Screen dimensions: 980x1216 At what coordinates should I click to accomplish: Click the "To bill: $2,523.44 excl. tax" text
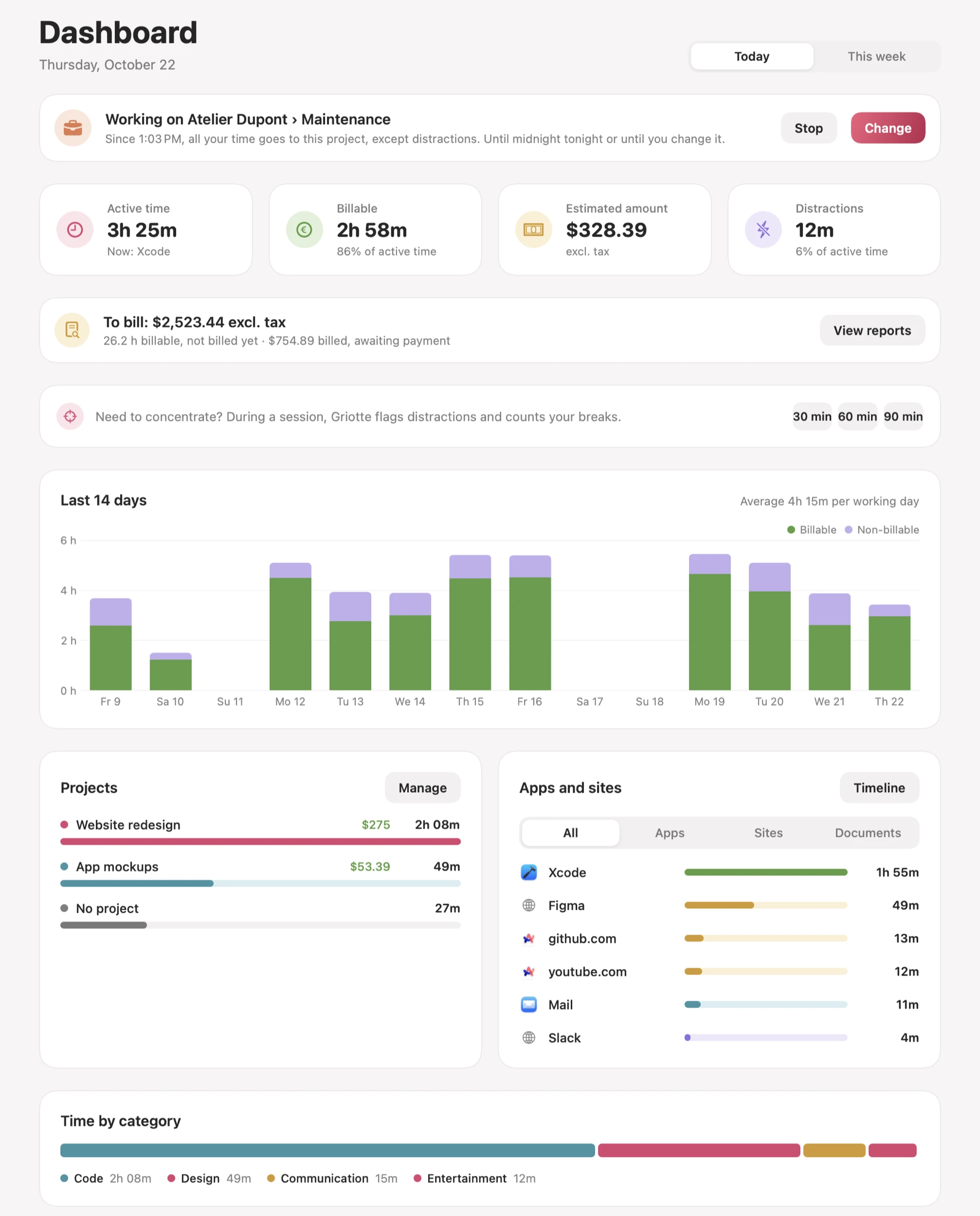(x=194, y=322)
